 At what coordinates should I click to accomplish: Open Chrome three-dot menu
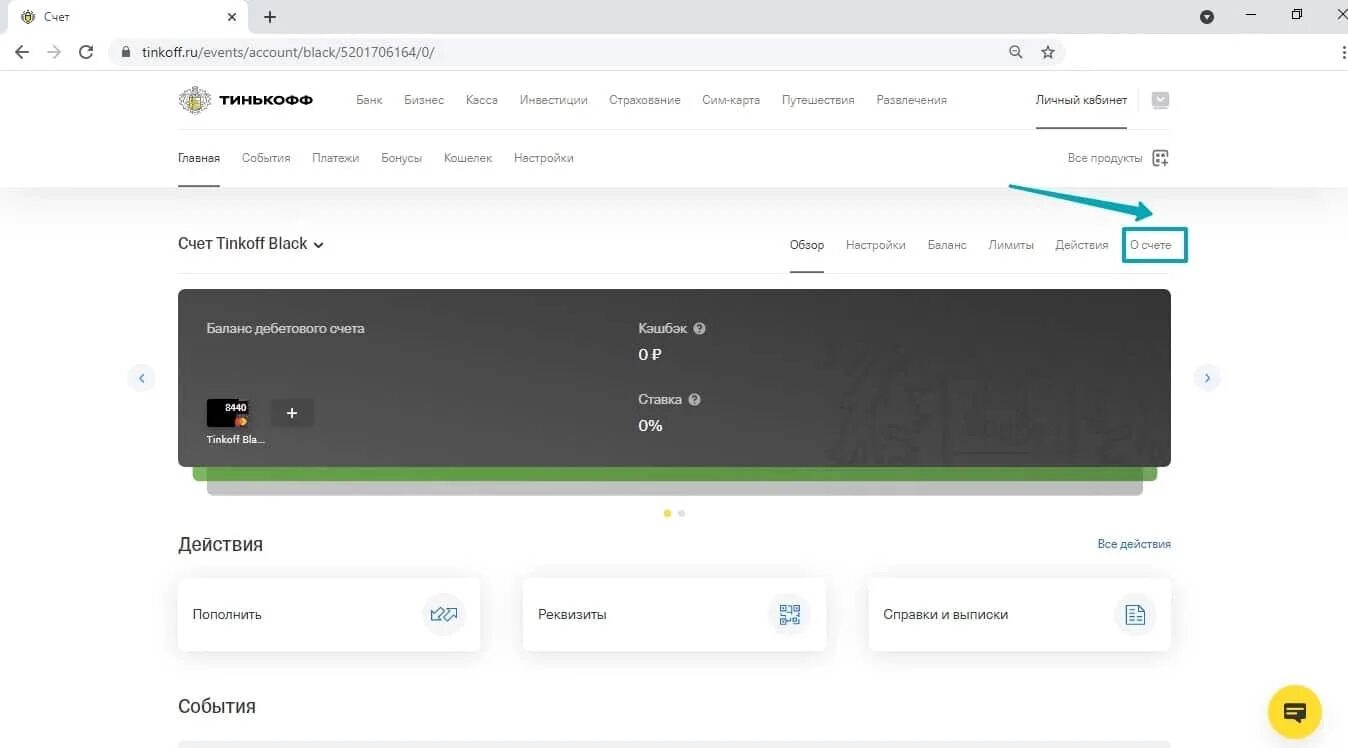tap(1342, 52)
